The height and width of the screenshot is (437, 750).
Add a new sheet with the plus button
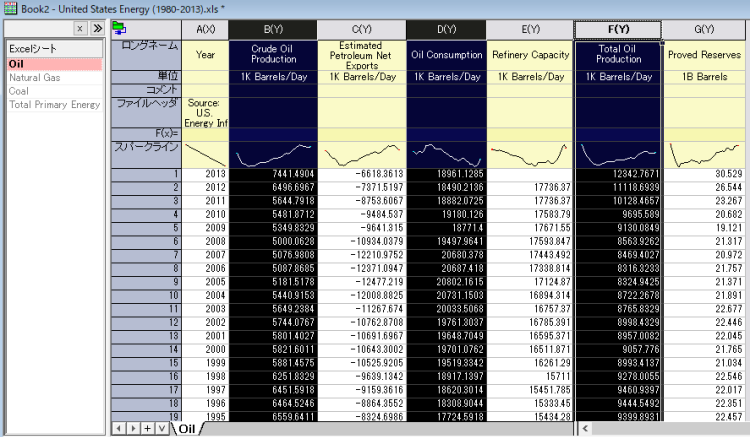point(148,428)
